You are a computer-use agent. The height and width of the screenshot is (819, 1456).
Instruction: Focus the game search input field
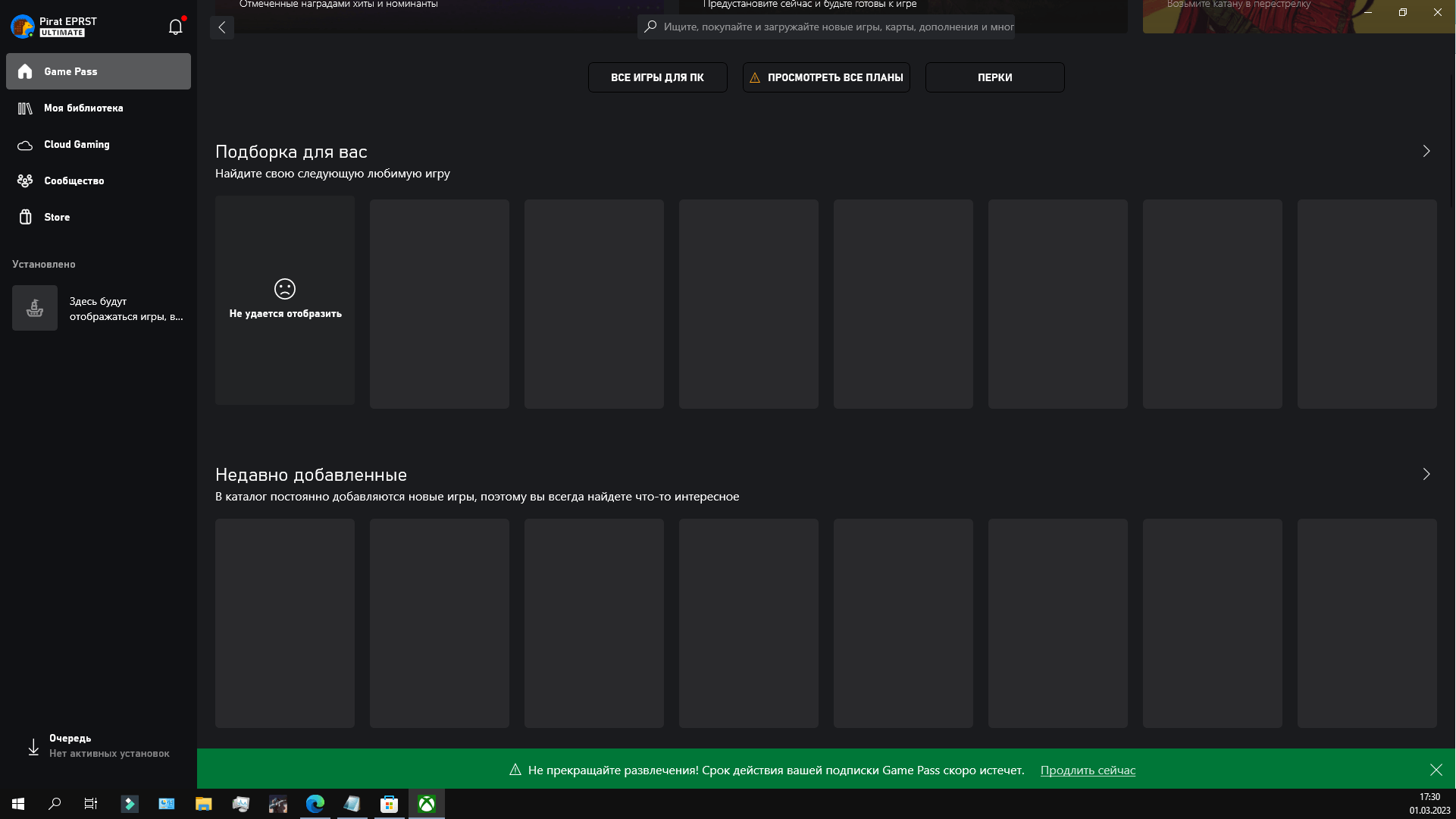pos(826,27)
